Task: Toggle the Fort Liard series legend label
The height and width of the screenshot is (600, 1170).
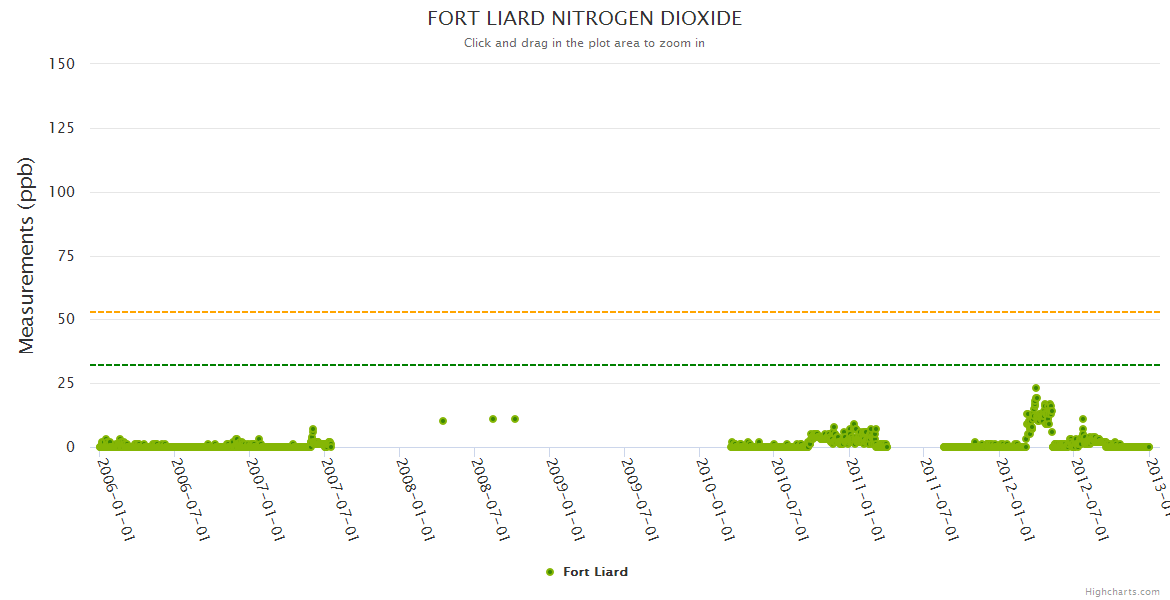Action: [x=595, y=572]
